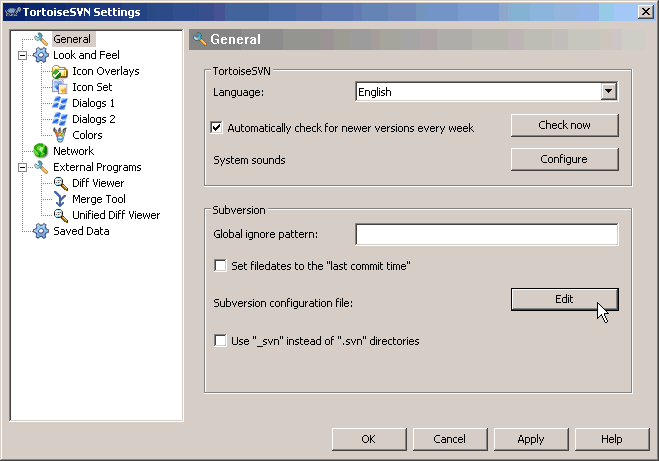This screenshot has width=659, height=461.
Task: Click the Saved Data gear icon
Action: tap(41, 231)
